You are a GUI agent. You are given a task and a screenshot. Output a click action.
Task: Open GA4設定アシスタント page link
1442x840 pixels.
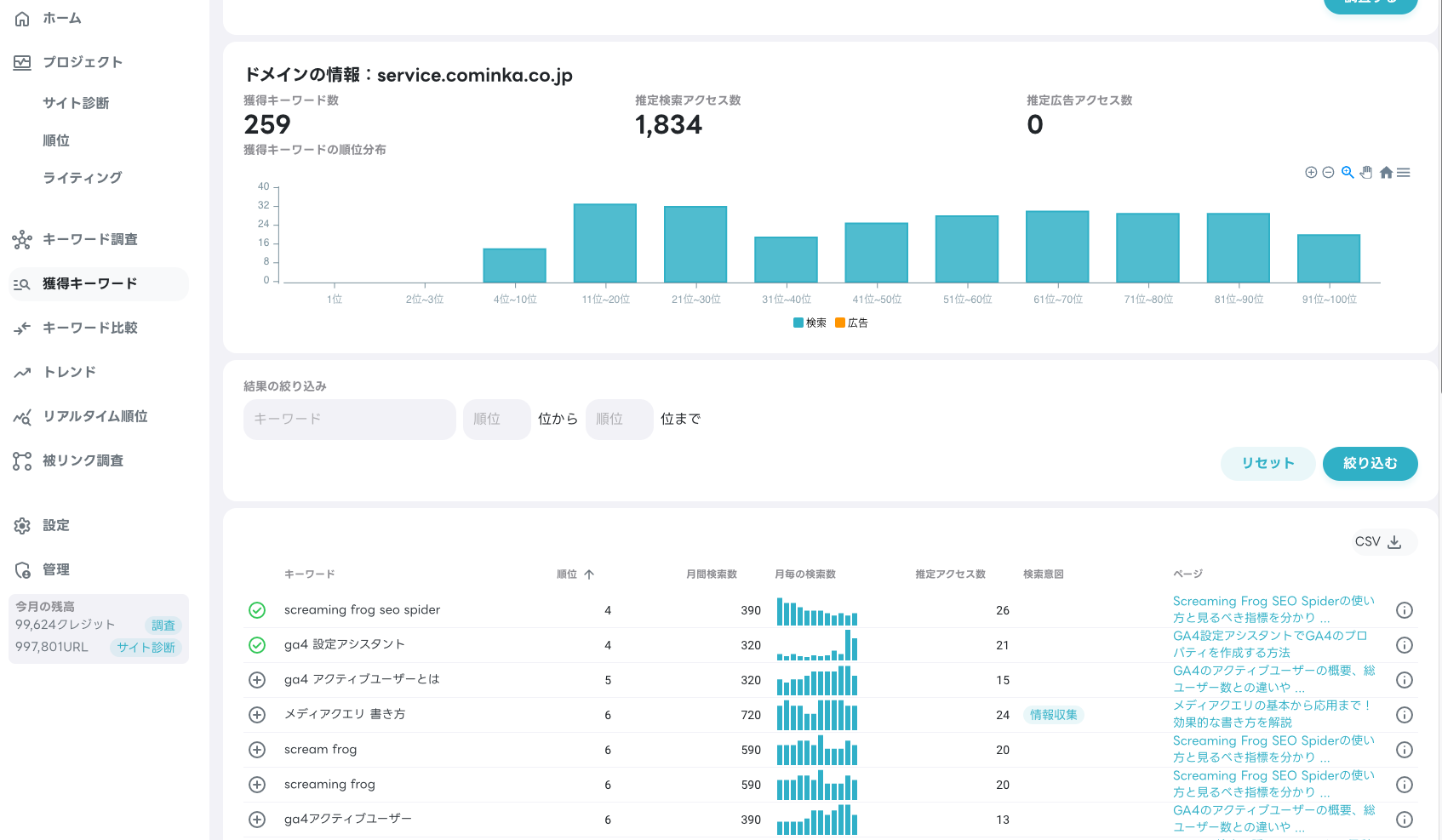(1270, 644)
